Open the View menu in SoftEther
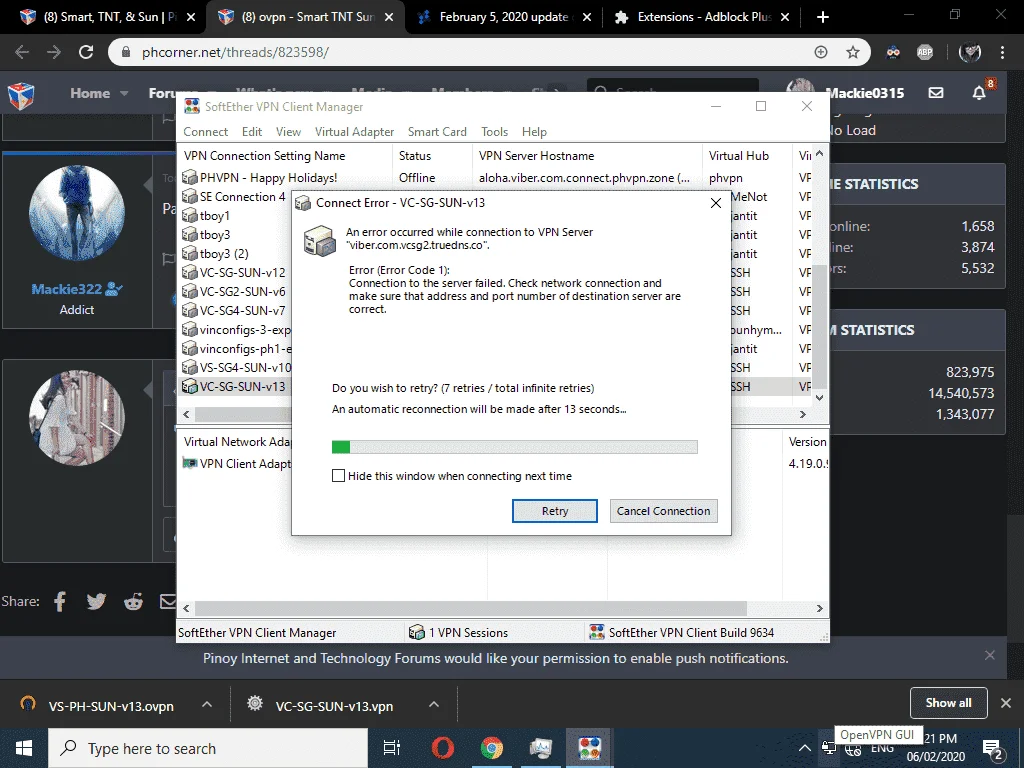 pos(288,132)
